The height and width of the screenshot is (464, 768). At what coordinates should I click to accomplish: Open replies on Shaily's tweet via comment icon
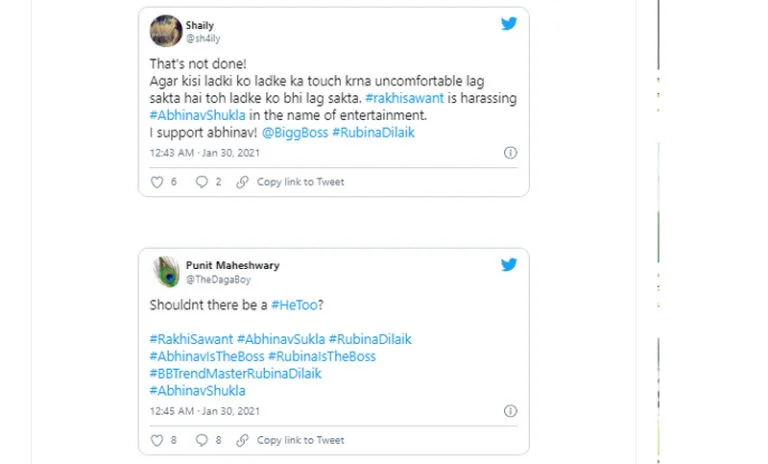click(x=202, y=182)
